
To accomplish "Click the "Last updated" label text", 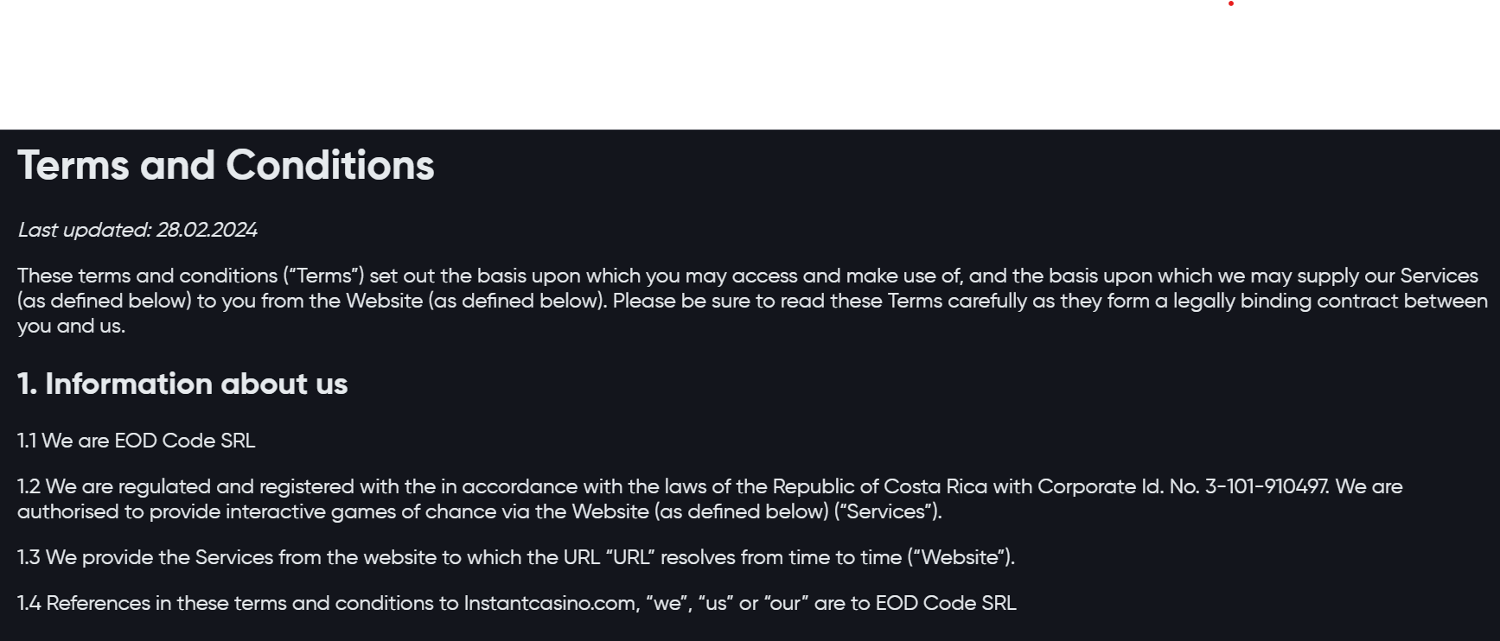I will click(x=84, y=230).
